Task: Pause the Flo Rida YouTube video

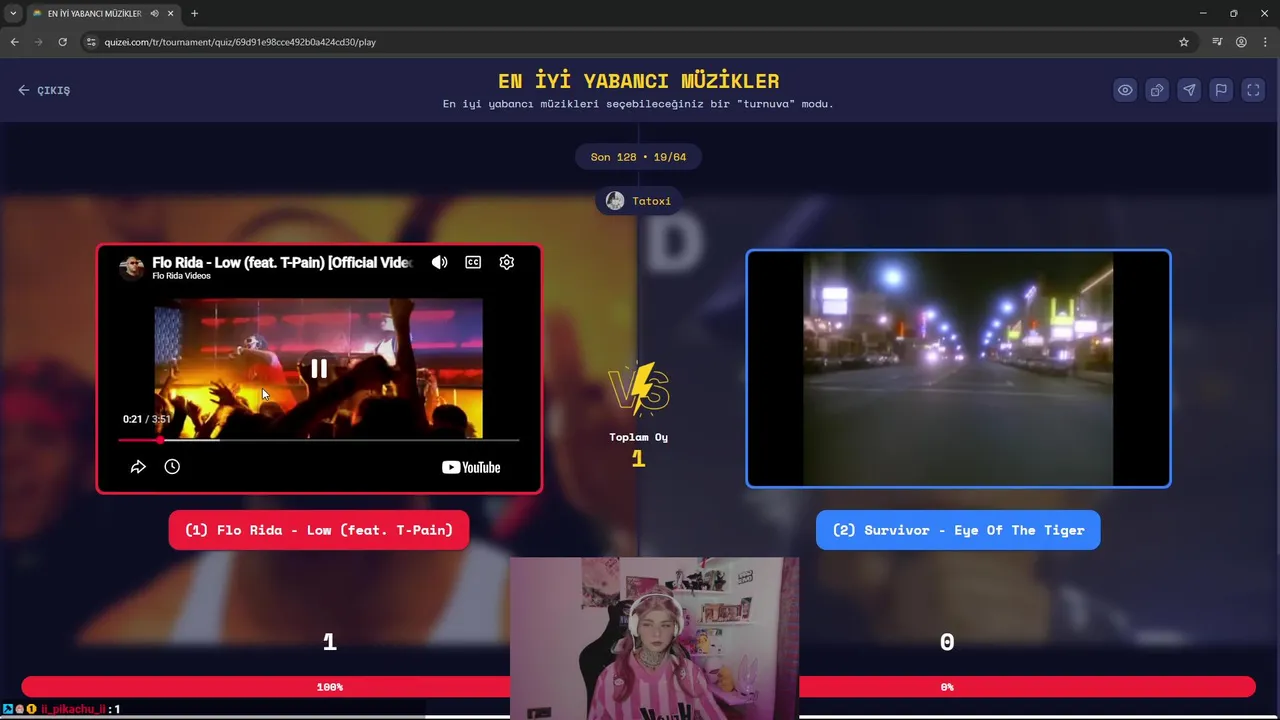Action: tap(319, 369)
